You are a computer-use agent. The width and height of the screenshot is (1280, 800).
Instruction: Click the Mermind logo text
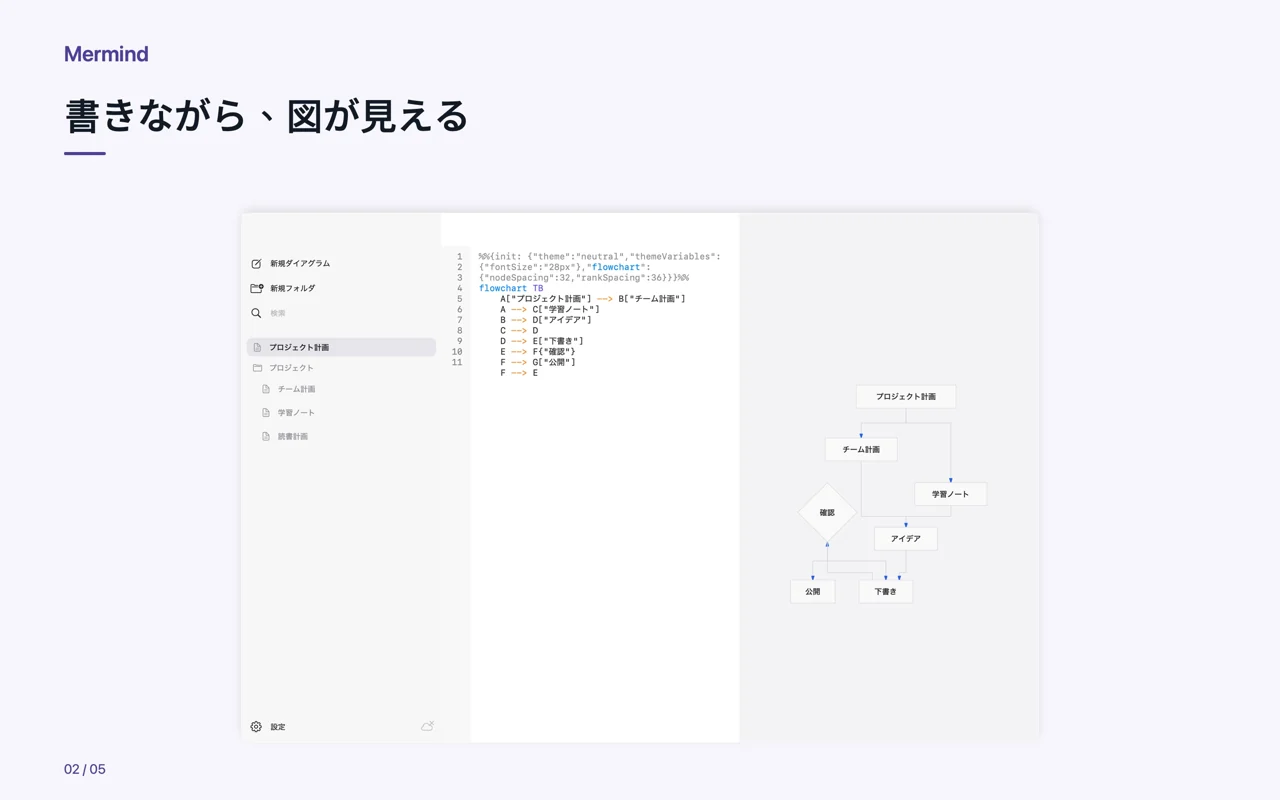click(106, 54)
